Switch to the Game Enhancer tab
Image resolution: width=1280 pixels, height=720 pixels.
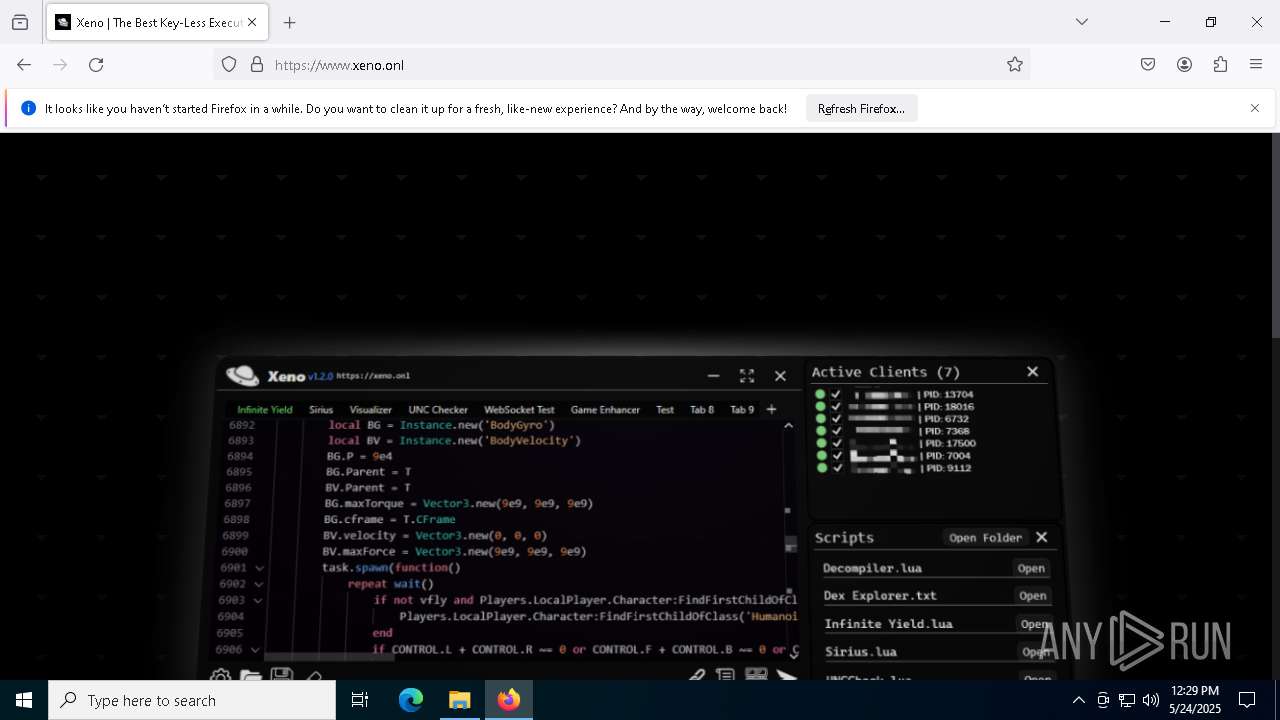pyautogui.click(x=605, y=410)
